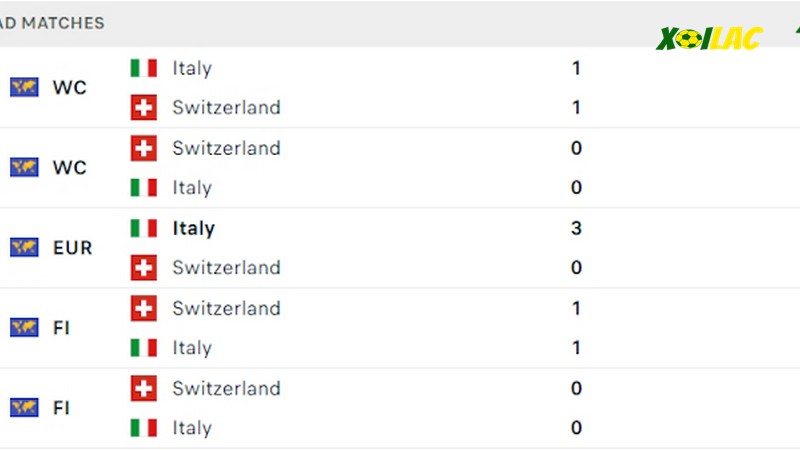800x450 pixels.
Task: Click the Switzerland flag in first WC match
Action: coord(143,107)
